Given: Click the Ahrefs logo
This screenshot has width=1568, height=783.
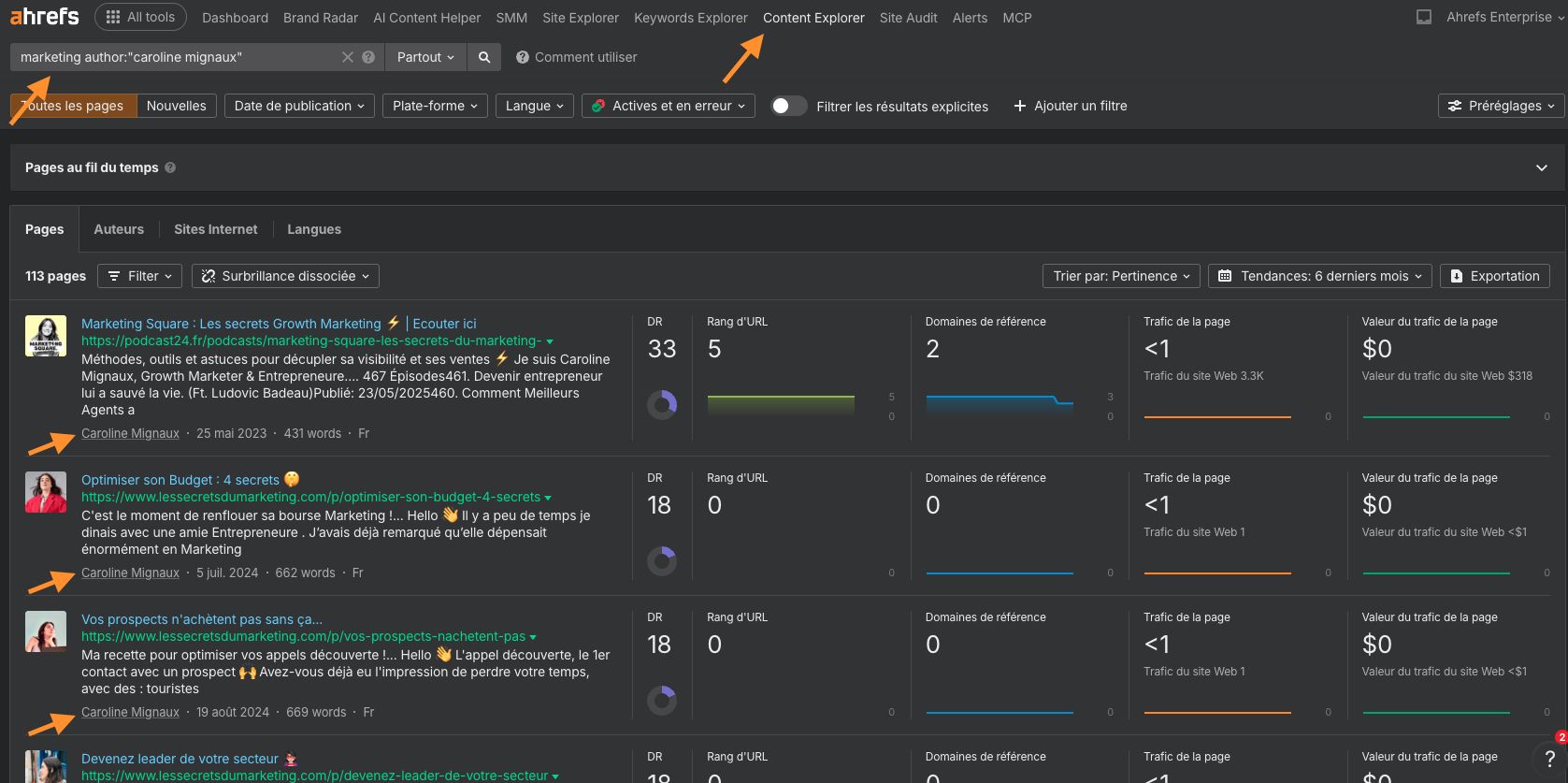Looking at the screenshot, I should 44,17.
